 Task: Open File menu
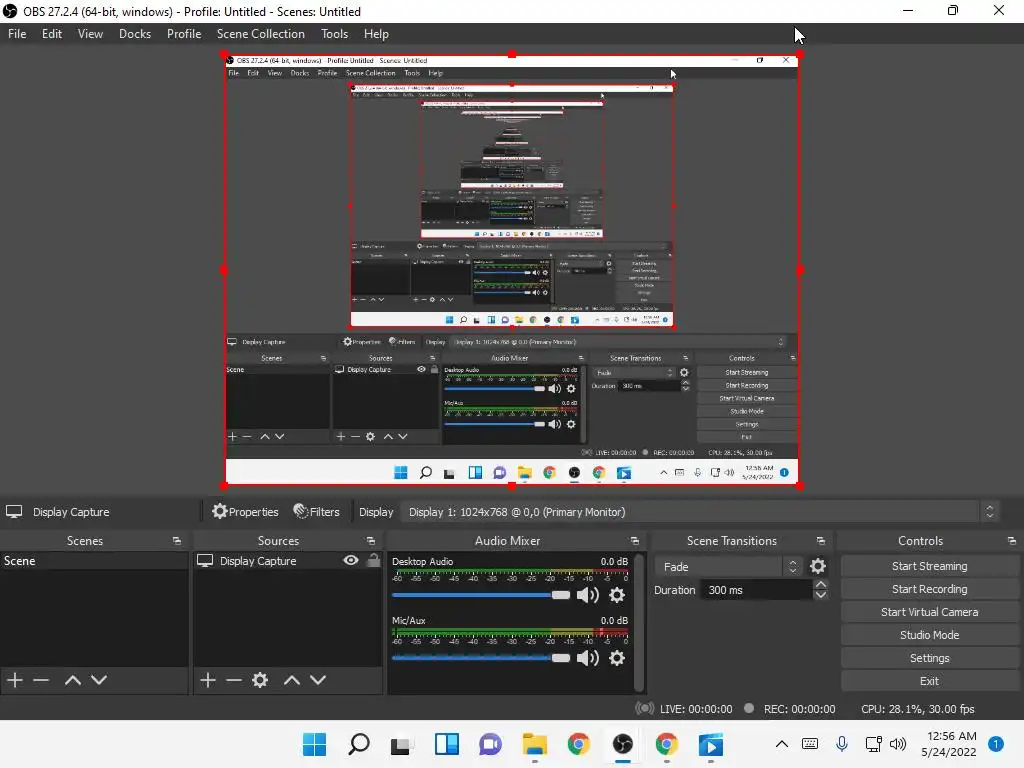(17, 34)
